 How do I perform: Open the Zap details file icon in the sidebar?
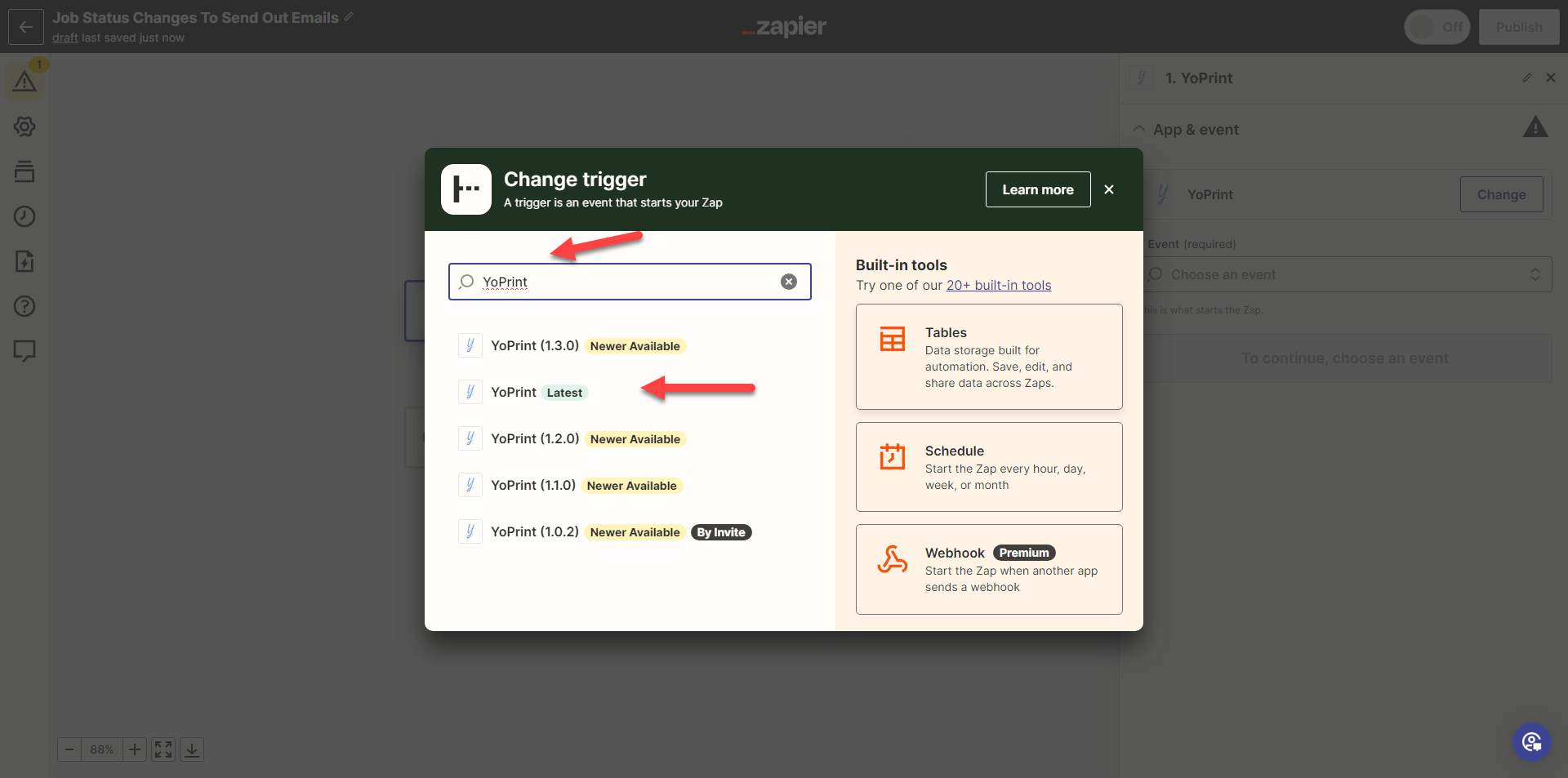(x=24, y=261)
